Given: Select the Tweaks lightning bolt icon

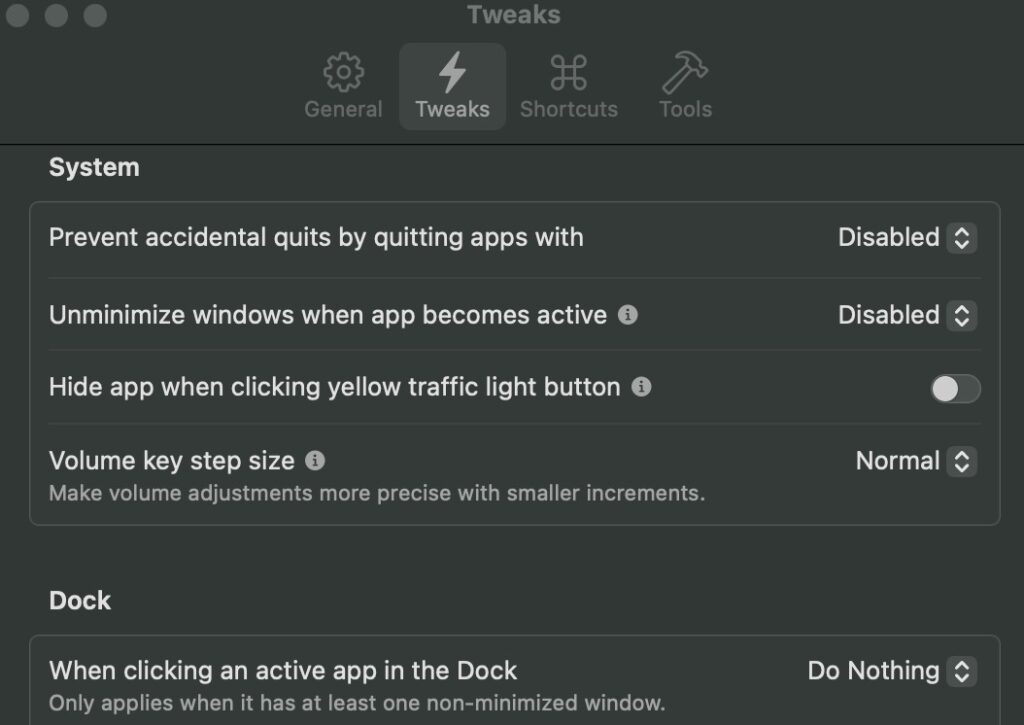Looking at the screenshot, I should tap(452, 72).
